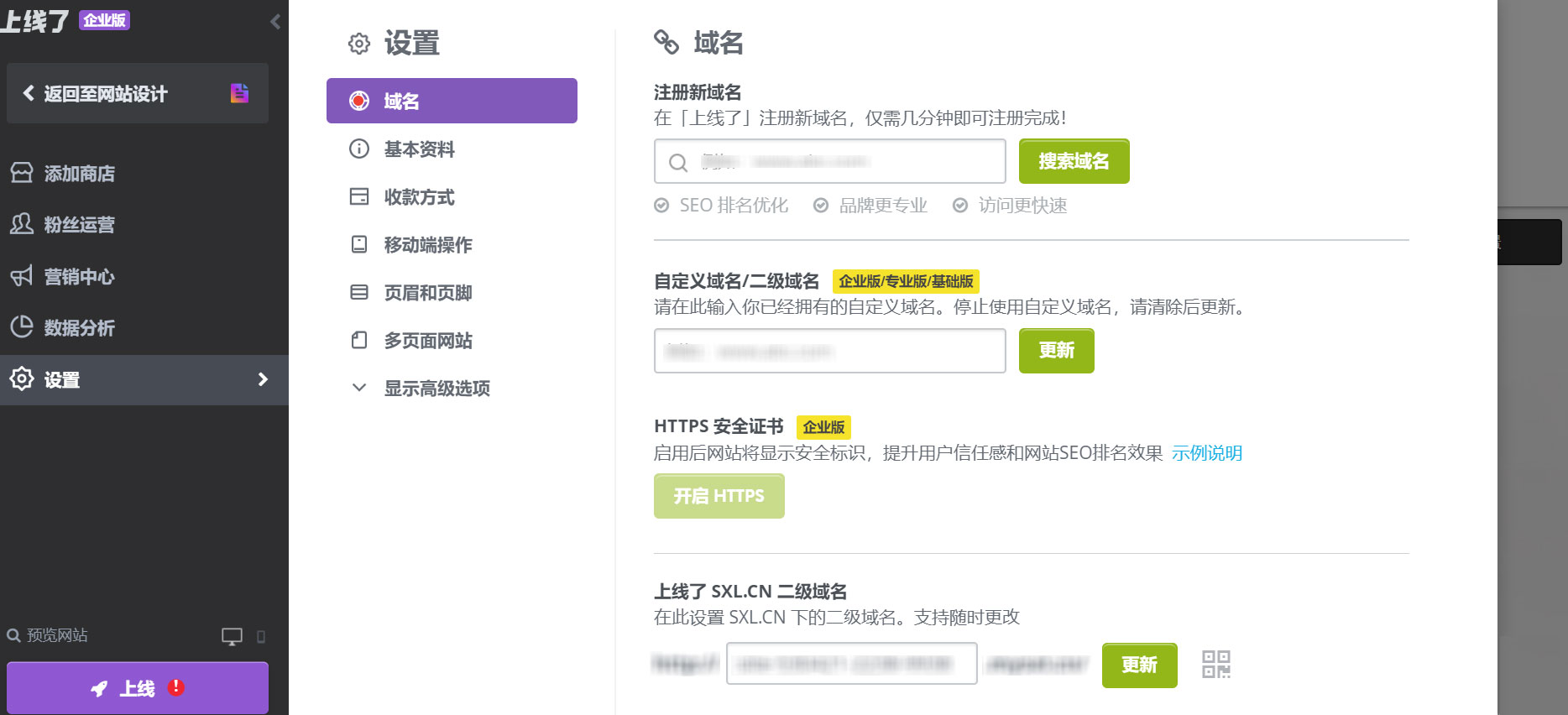Select the 域名 settings tab
Viewport: 1568px width, 715px height.
pyautogui.click(x=452, y=101)
